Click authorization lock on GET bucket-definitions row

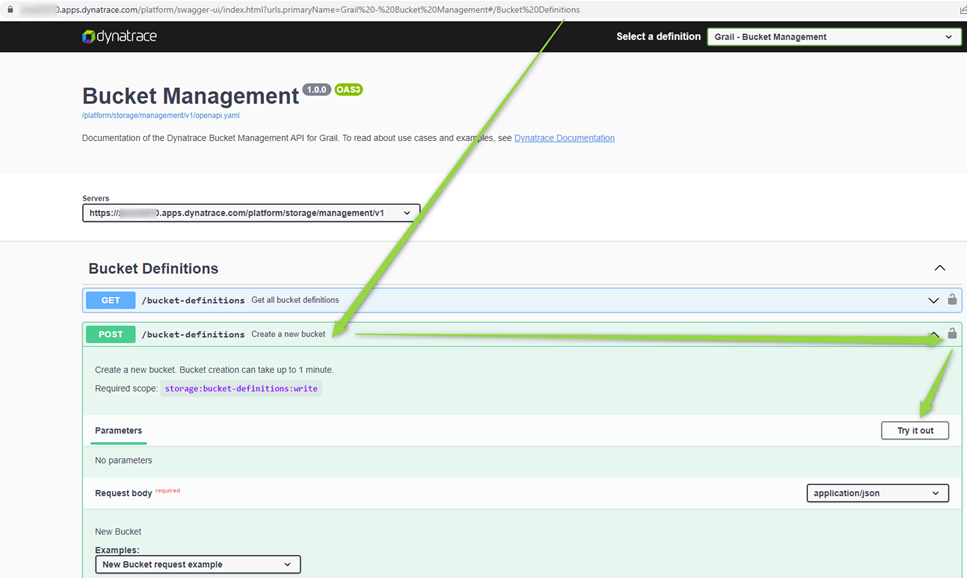tap(952, 299)
